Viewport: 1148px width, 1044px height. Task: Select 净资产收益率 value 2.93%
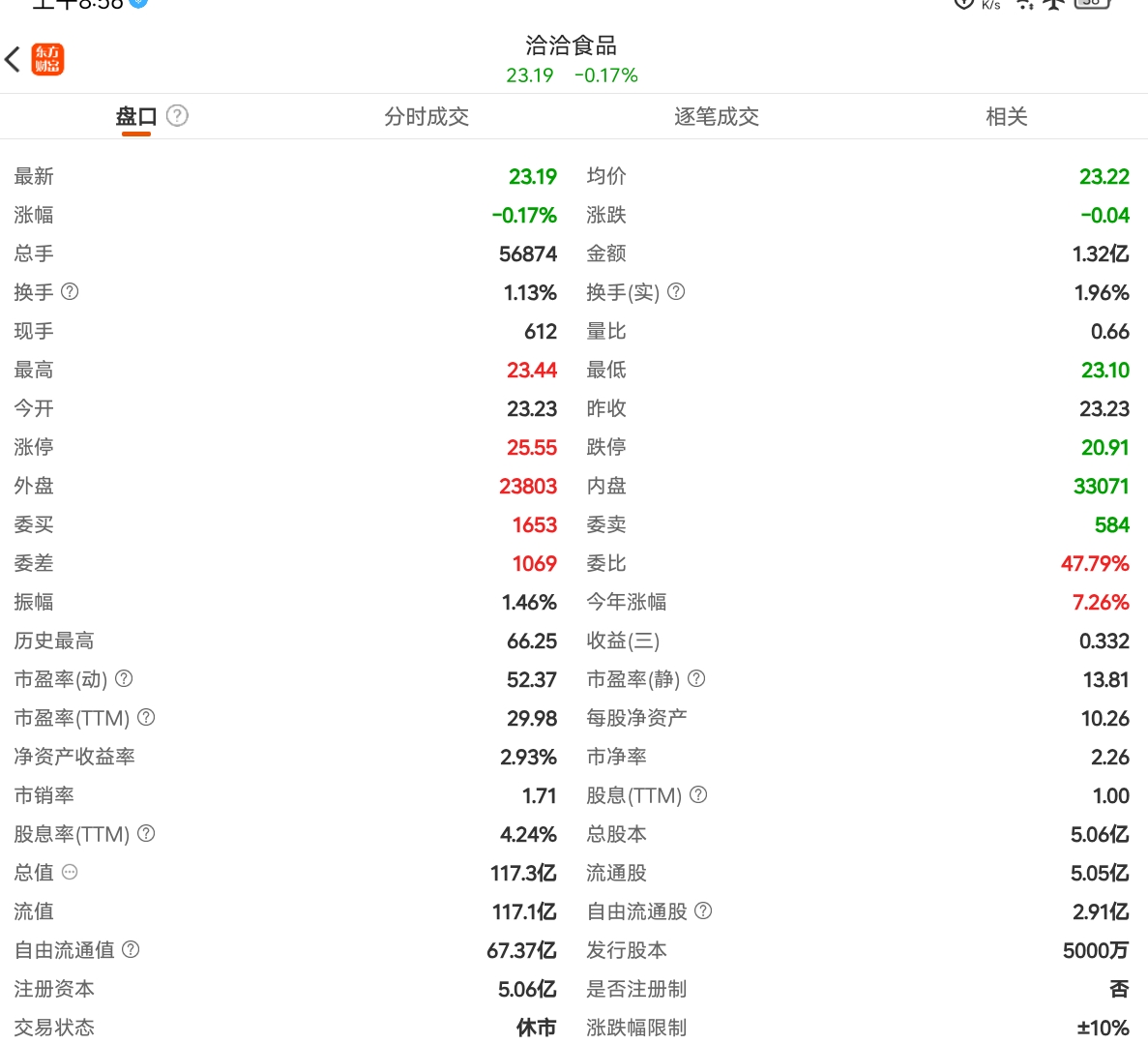pyautogui.click(x=529, y=758)
